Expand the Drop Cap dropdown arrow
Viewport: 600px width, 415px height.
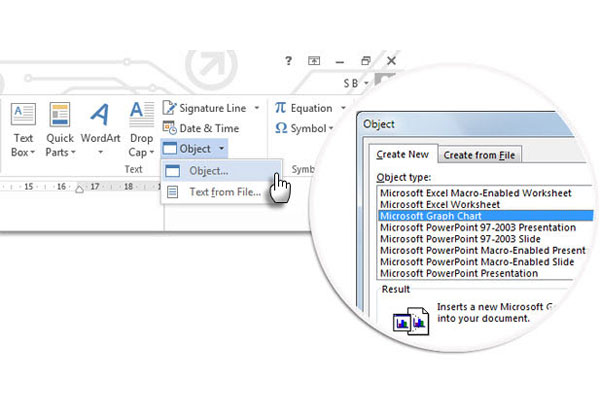click(152, 152)
